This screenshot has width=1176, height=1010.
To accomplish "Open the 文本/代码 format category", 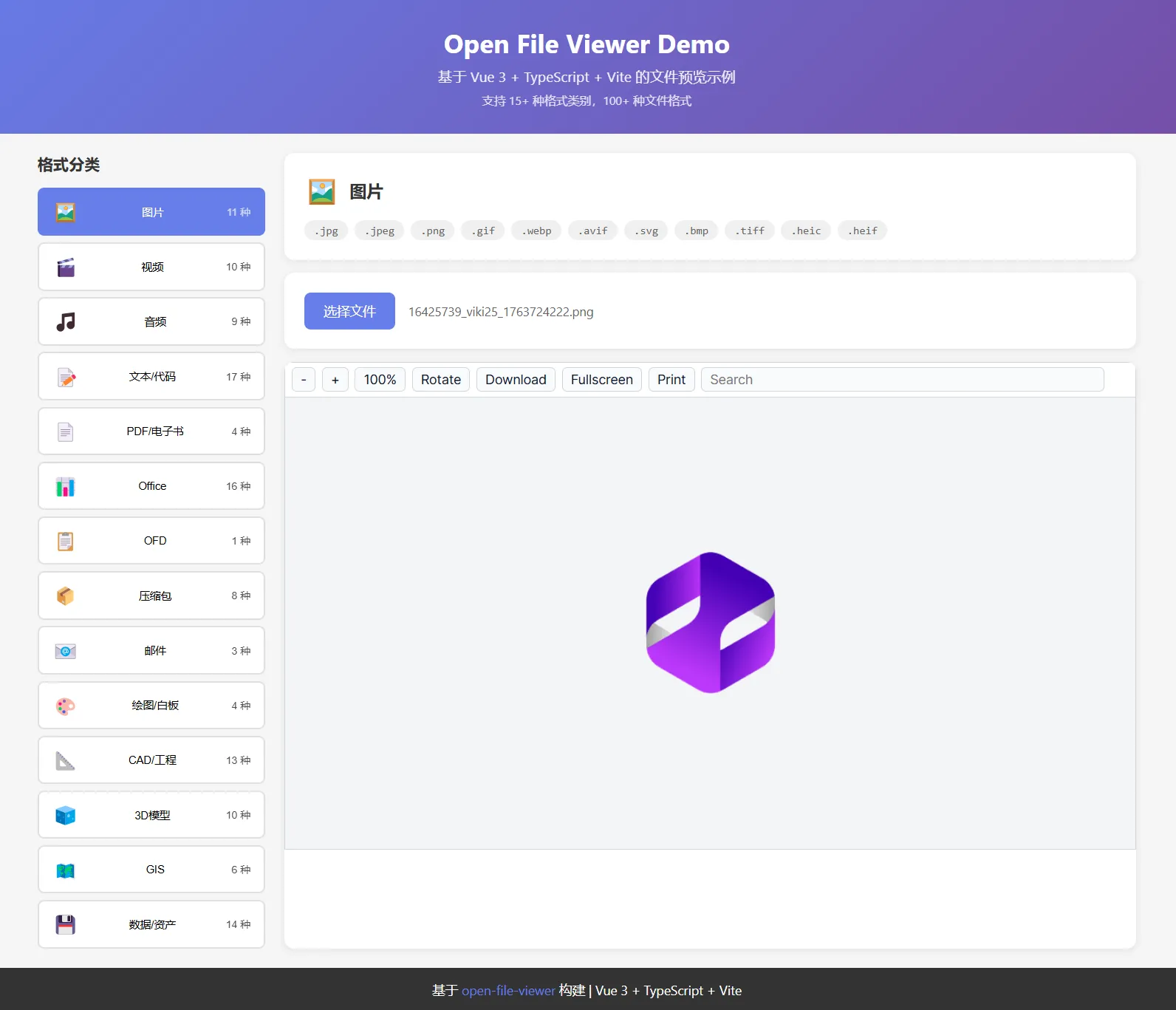I will 151,377.
